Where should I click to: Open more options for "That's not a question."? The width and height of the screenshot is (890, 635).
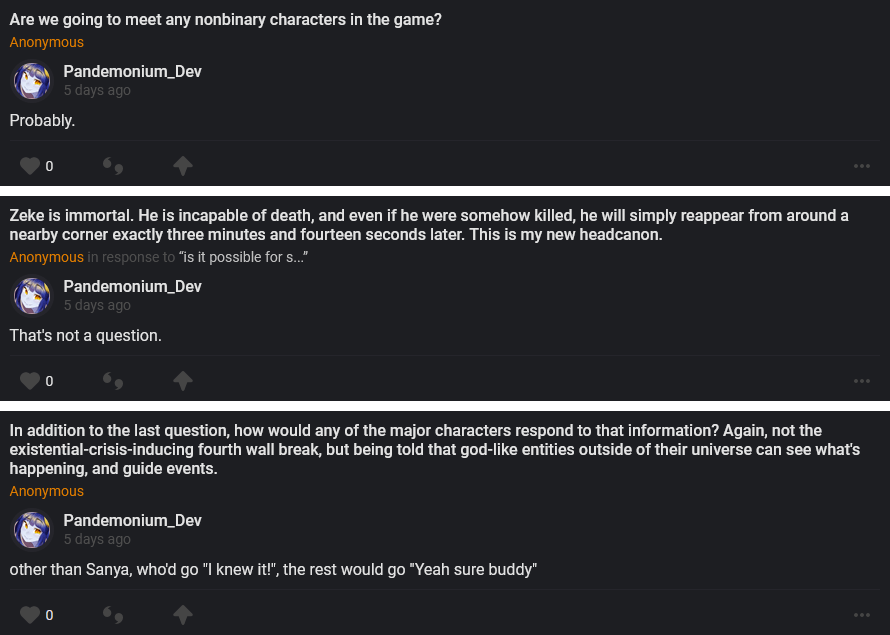[x=862, y=381]
